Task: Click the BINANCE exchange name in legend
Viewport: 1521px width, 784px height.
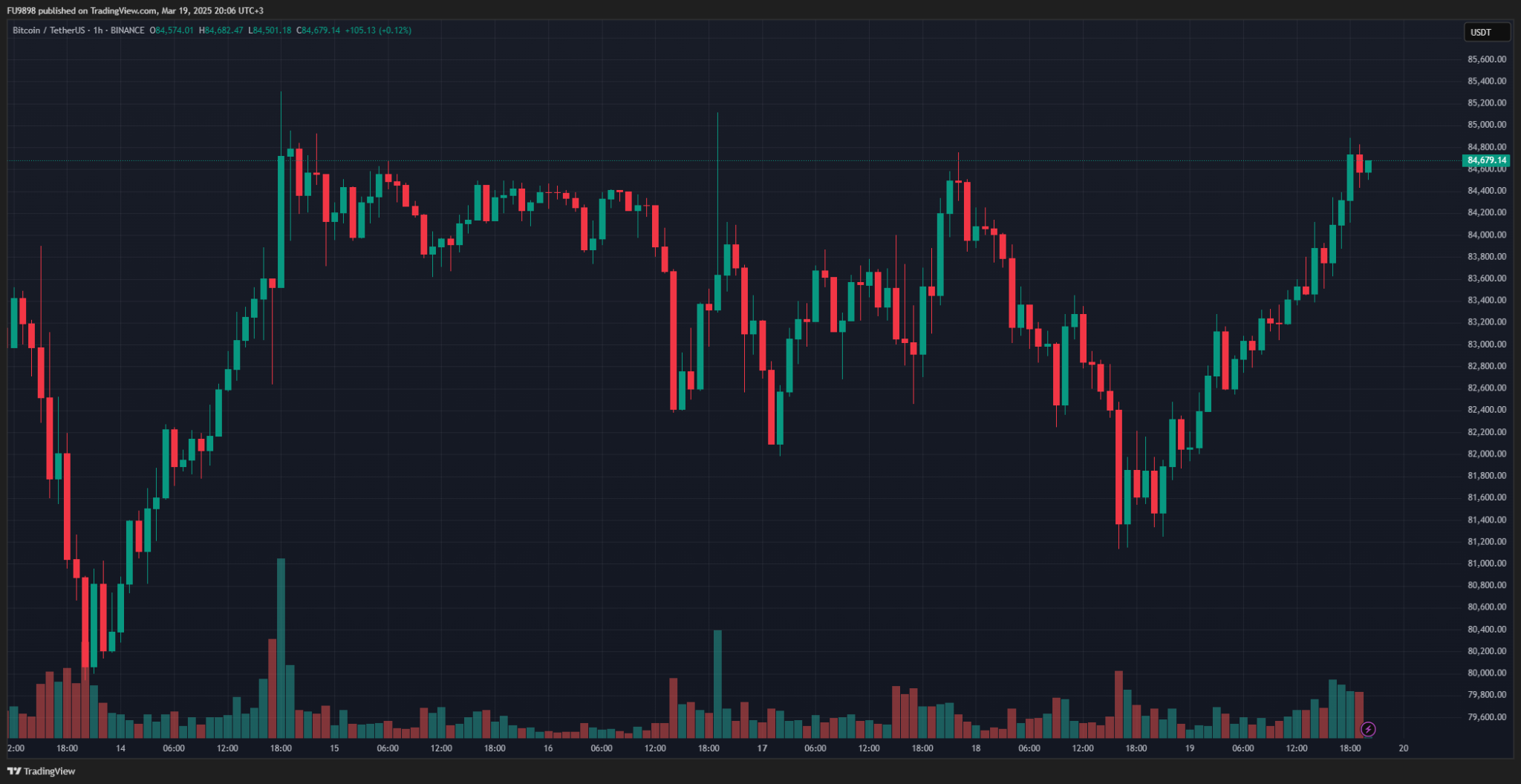Action: pos(127,30)
